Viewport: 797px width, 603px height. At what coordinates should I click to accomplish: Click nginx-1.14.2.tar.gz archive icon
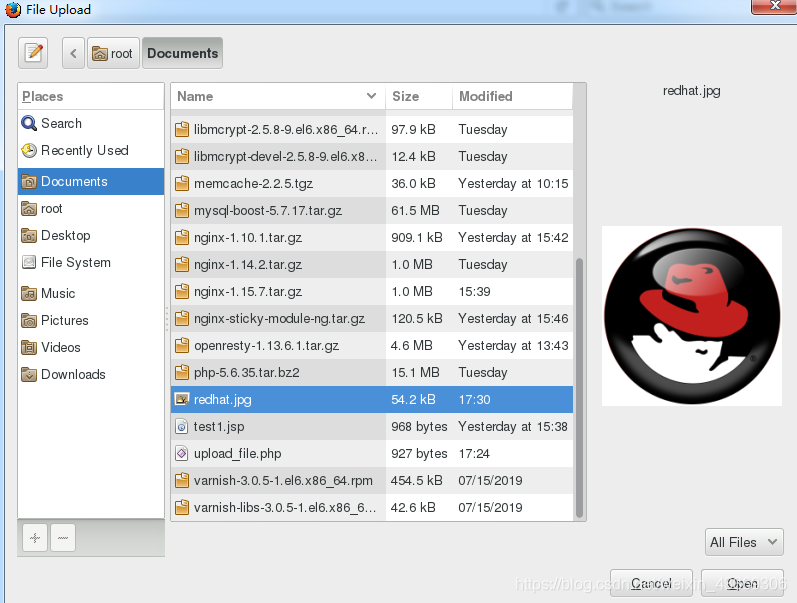[x=182, y=264]
